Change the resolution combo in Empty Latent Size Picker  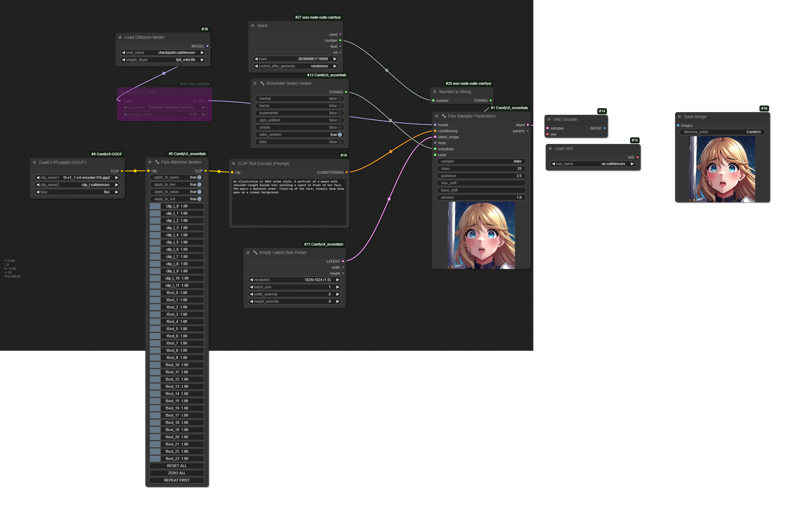tap(296, 279)
